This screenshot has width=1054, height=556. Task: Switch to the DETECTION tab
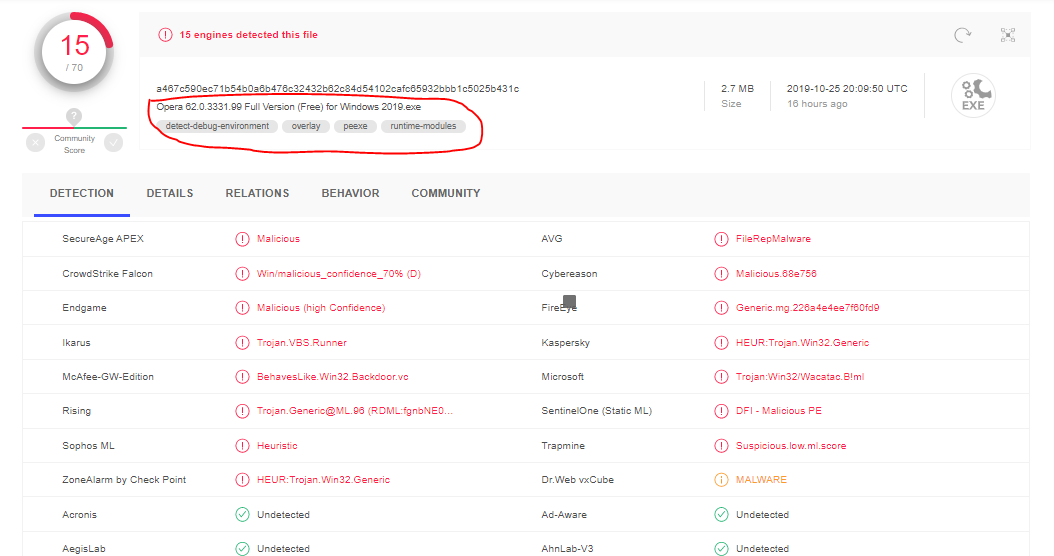[81, 194]
